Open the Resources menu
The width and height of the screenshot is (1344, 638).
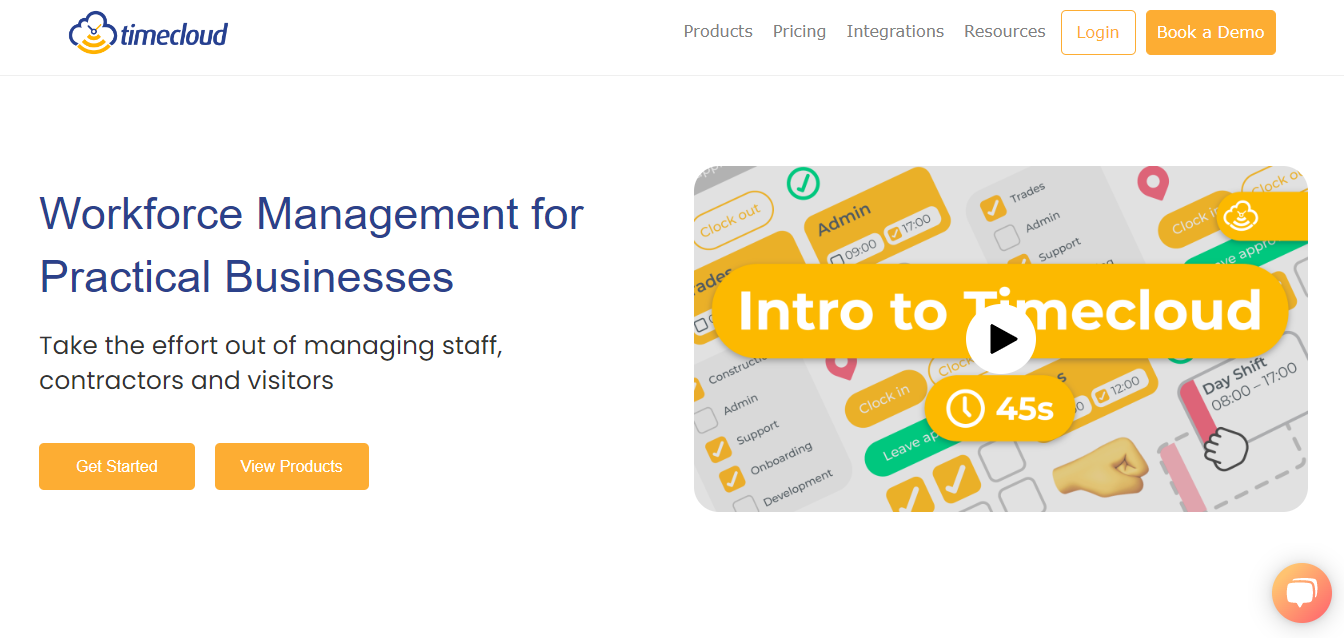(1004, 31)
